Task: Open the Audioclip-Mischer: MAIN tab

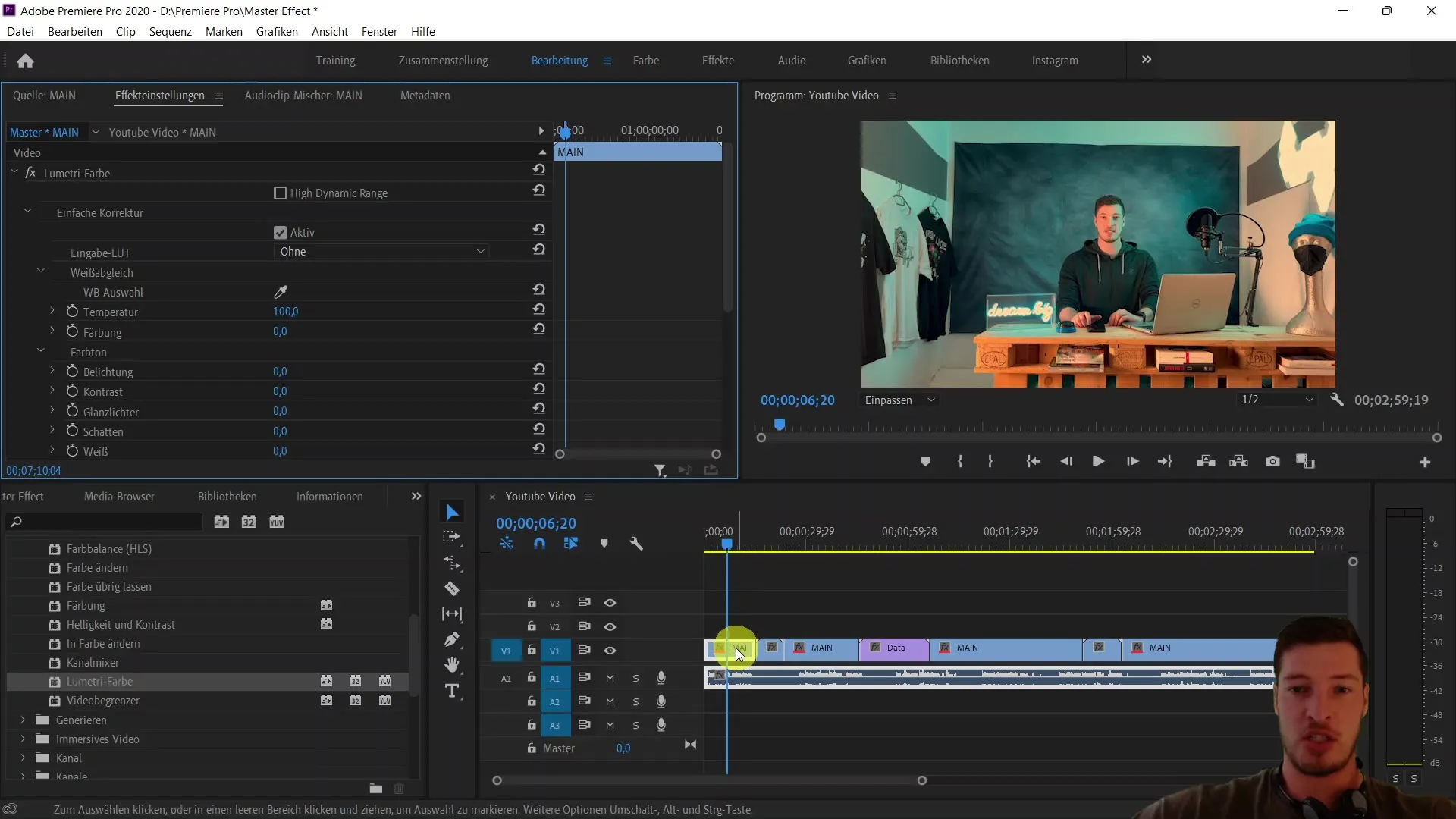Action: [303, 96]
